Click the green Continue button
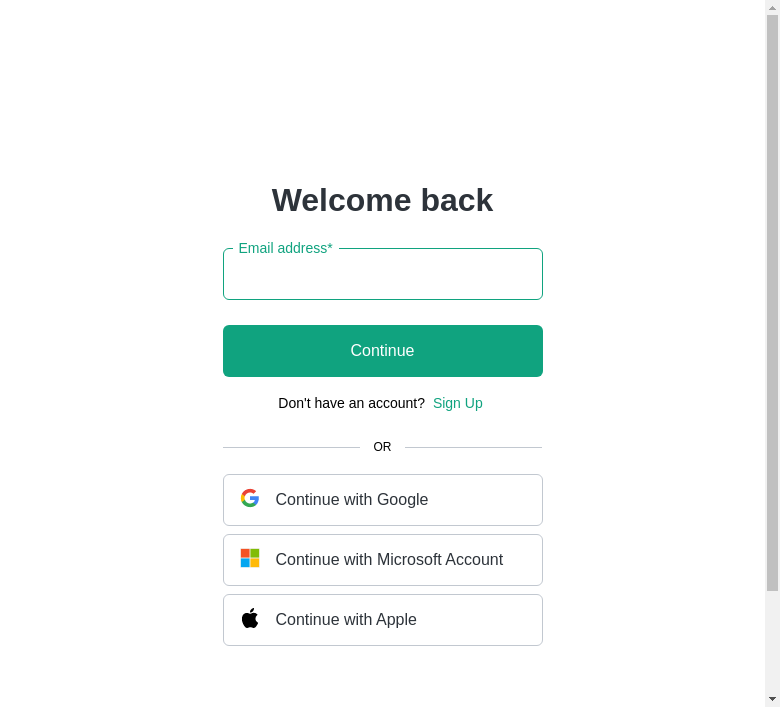This screenshot has height=707, width=780. 383,351
